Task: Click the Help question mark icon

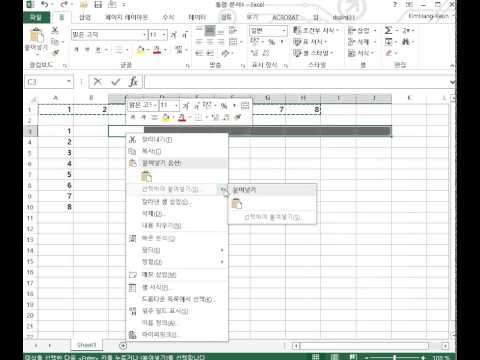Action: pos(395,4)
